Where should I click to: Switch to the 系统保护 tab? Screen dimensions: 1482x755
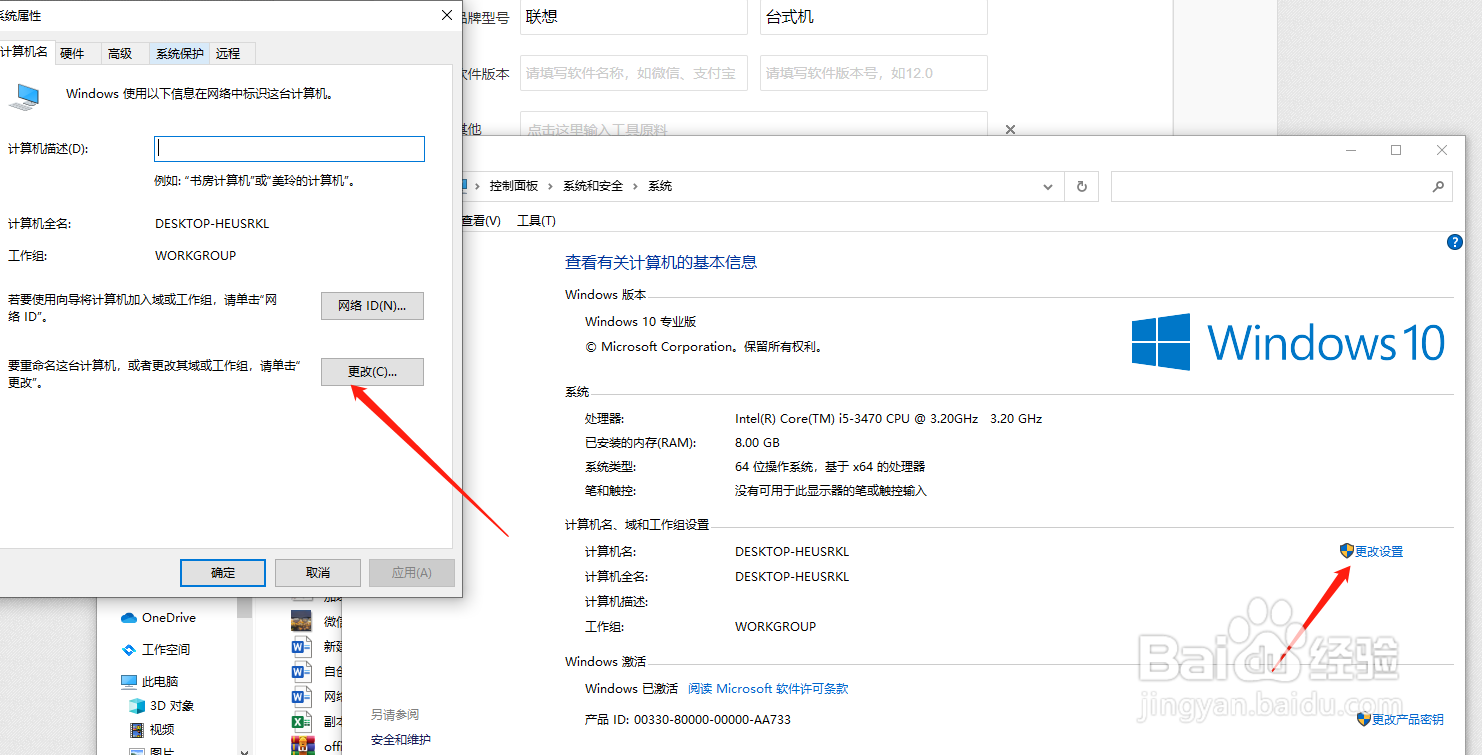point(180,54)
